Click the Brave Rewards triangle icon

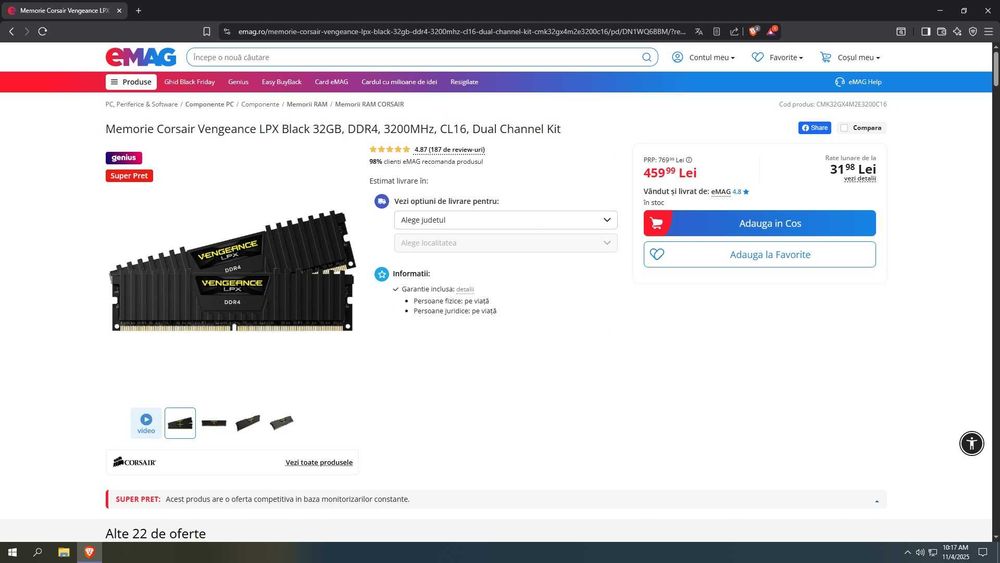click(x=772, y=31)
